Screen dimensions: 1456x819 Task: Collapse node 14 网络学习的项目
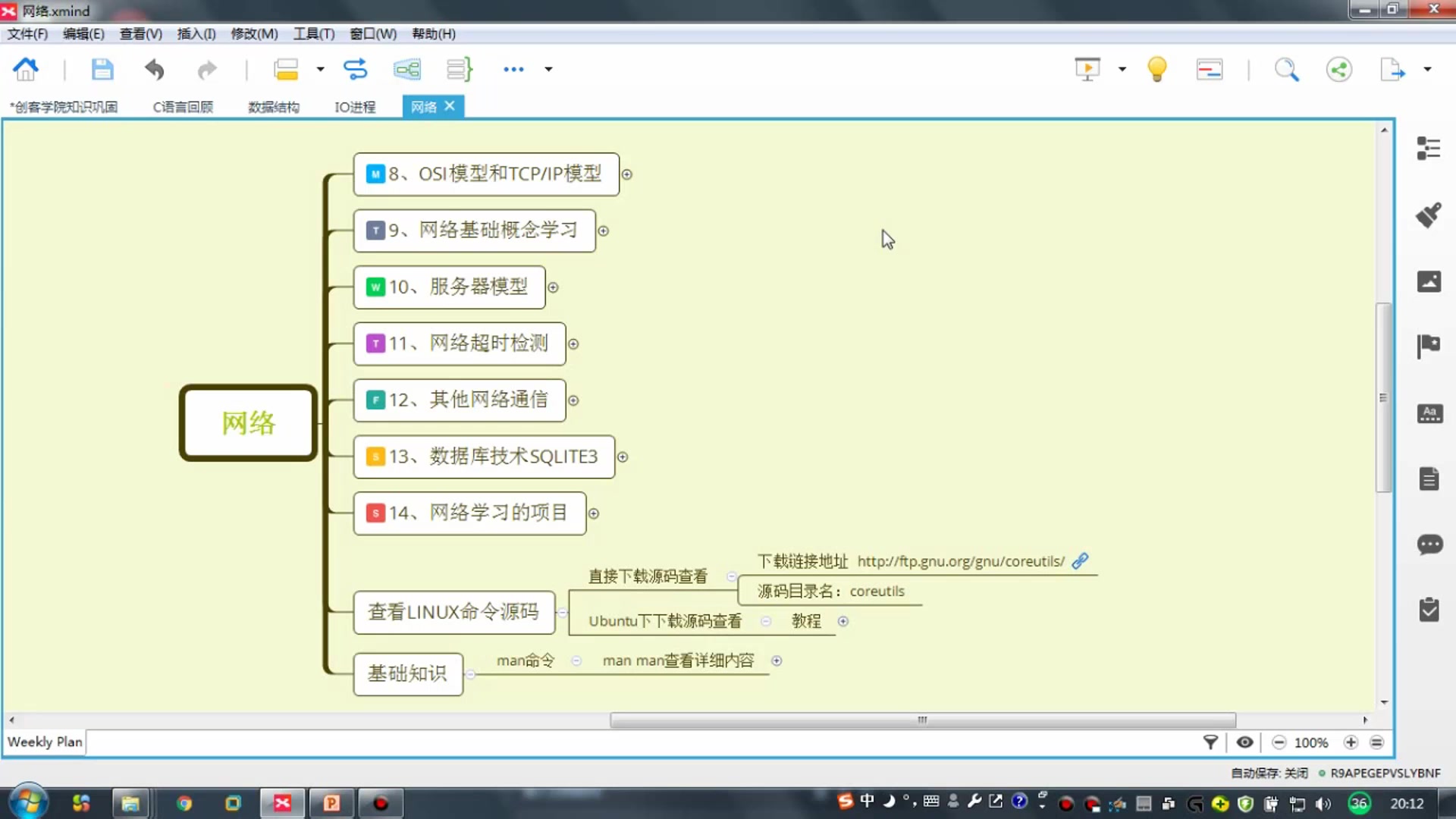pyautogui.click(x=594, y=513)
